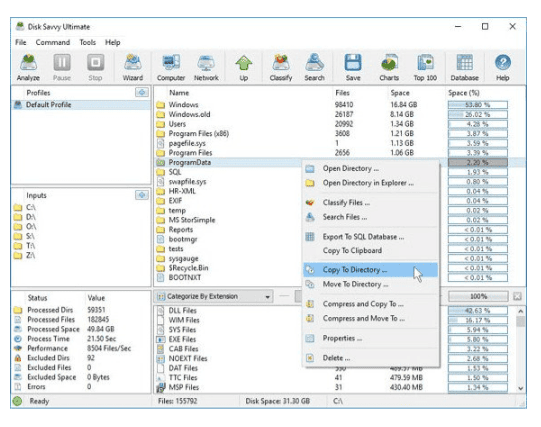This screenshot has width=541, height=427.
Task: Open the Command menu
Action: tap(53, 42)
